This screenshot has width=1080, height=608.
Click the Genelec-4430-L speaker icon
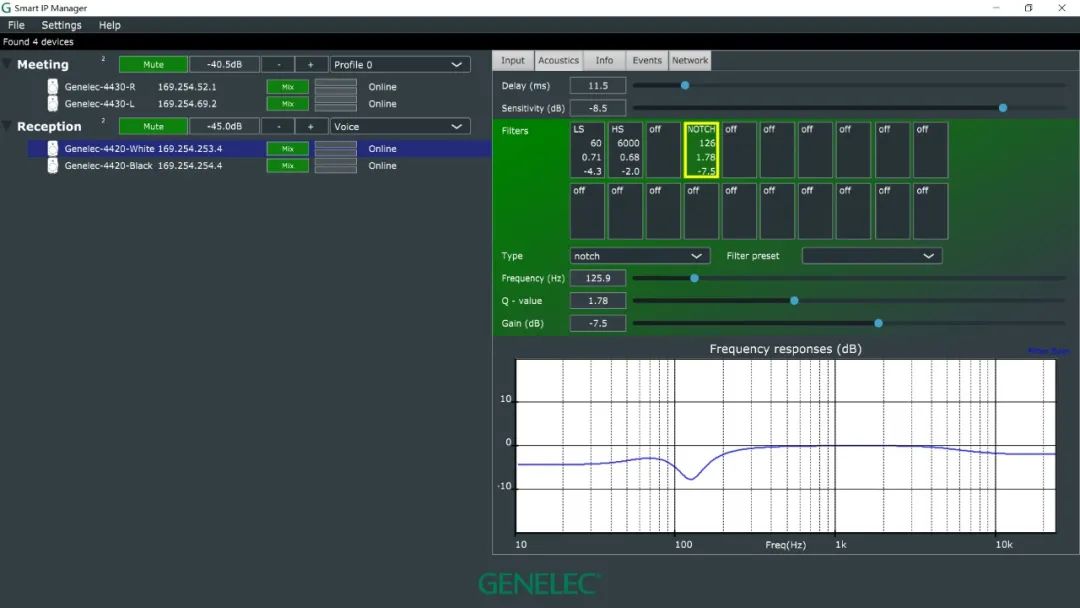52,103
